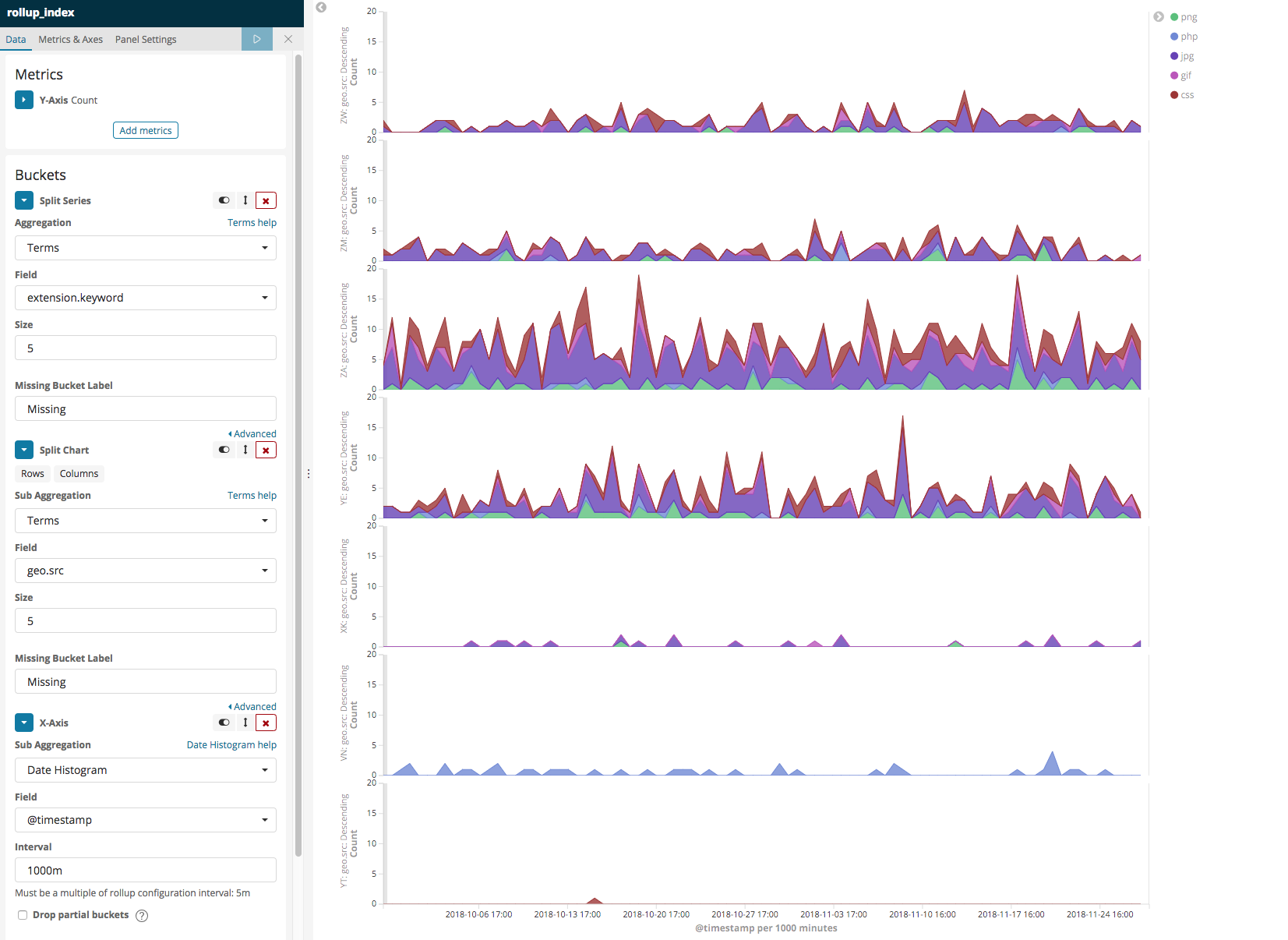
Task: Switch to the Metrics & Axes tab
Action: (70, 39)
